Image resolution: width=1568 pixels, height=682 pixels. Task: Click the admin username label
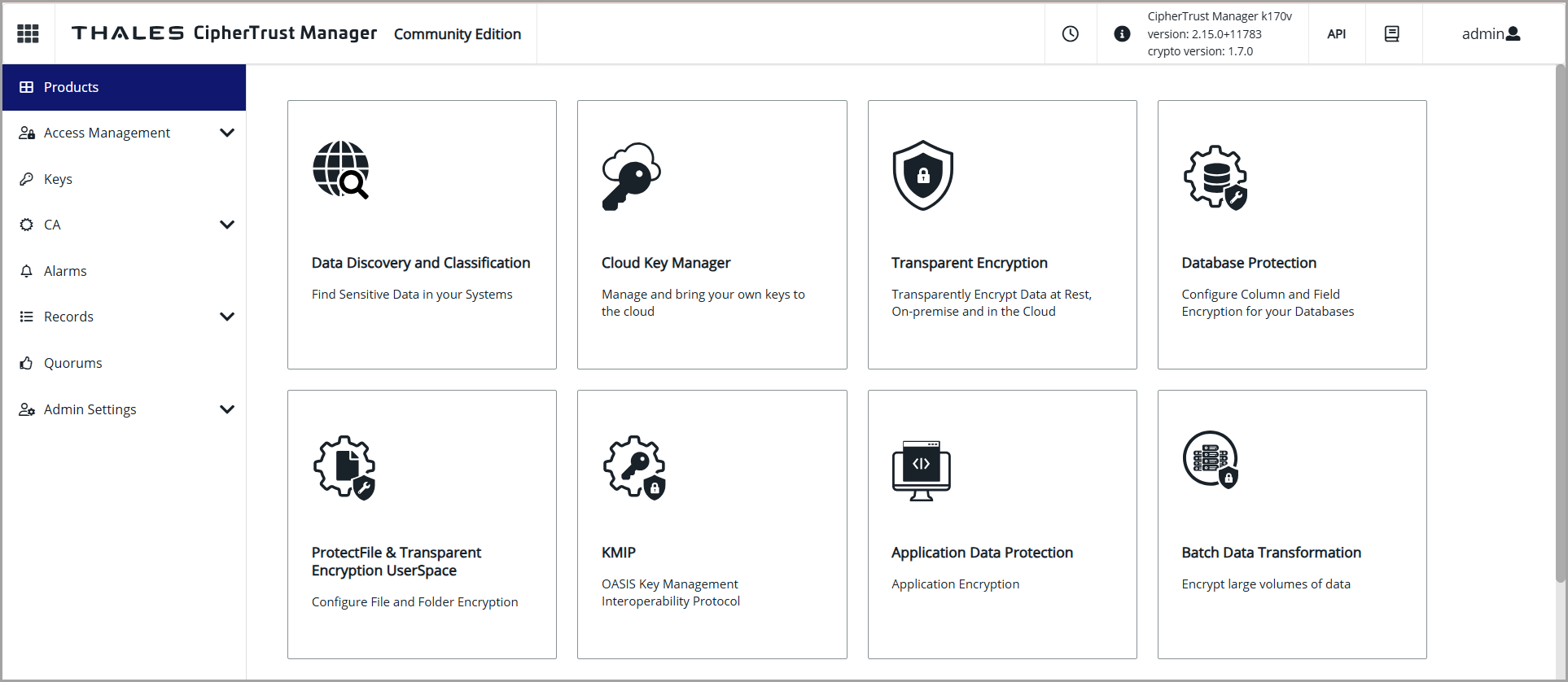[1483, 33]
